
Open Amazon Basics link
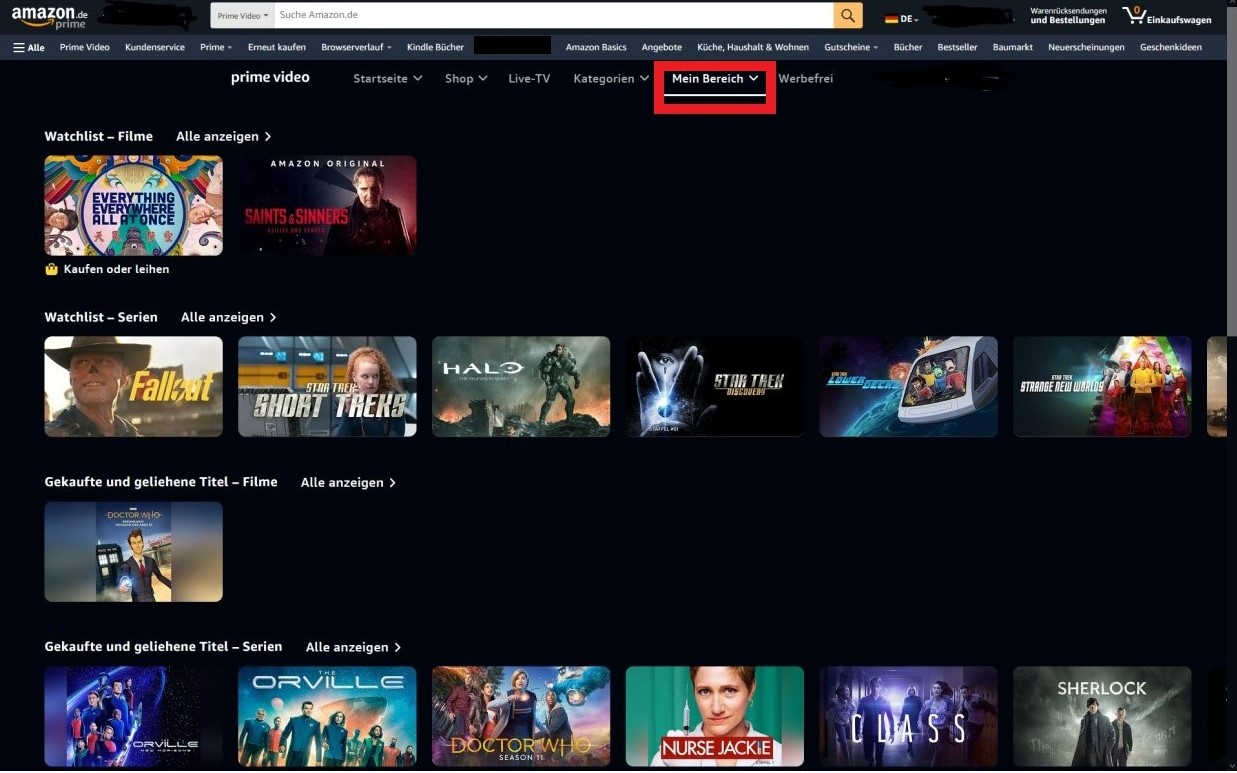click(x=596, y=47)
